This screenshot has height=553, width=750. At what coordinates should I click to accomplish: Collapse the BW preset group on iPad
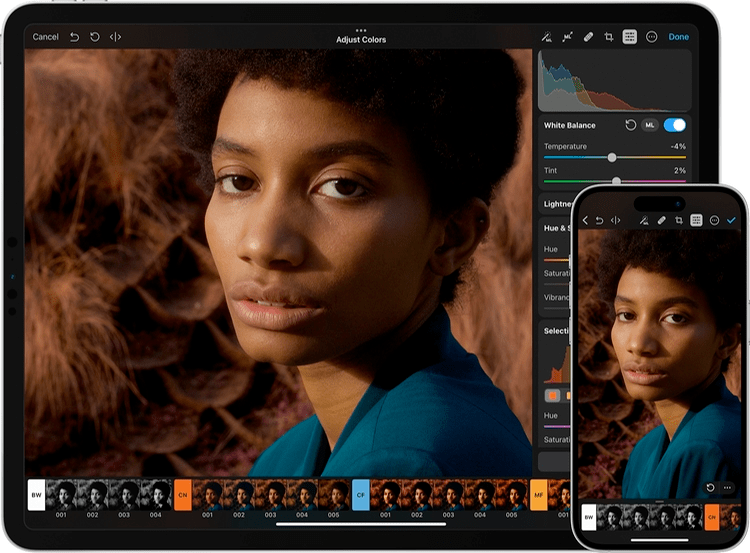36,495
